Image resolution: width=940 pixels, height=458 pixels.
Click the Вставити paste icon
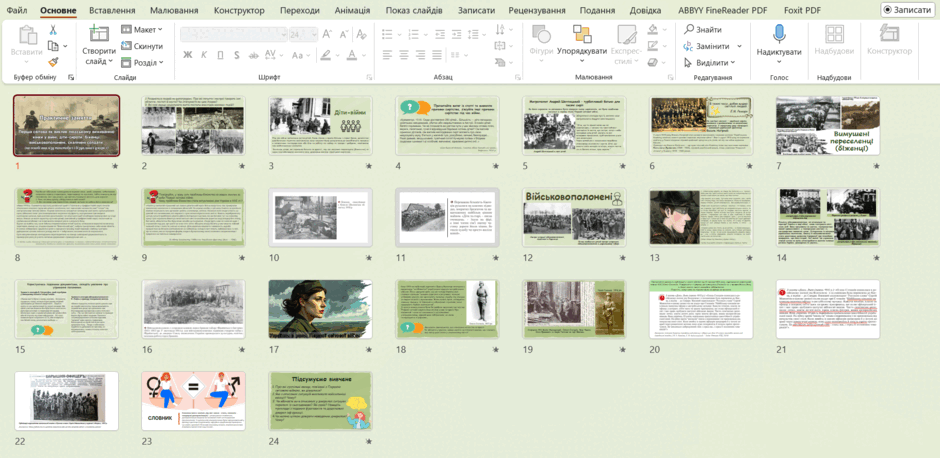pos(28,34)
